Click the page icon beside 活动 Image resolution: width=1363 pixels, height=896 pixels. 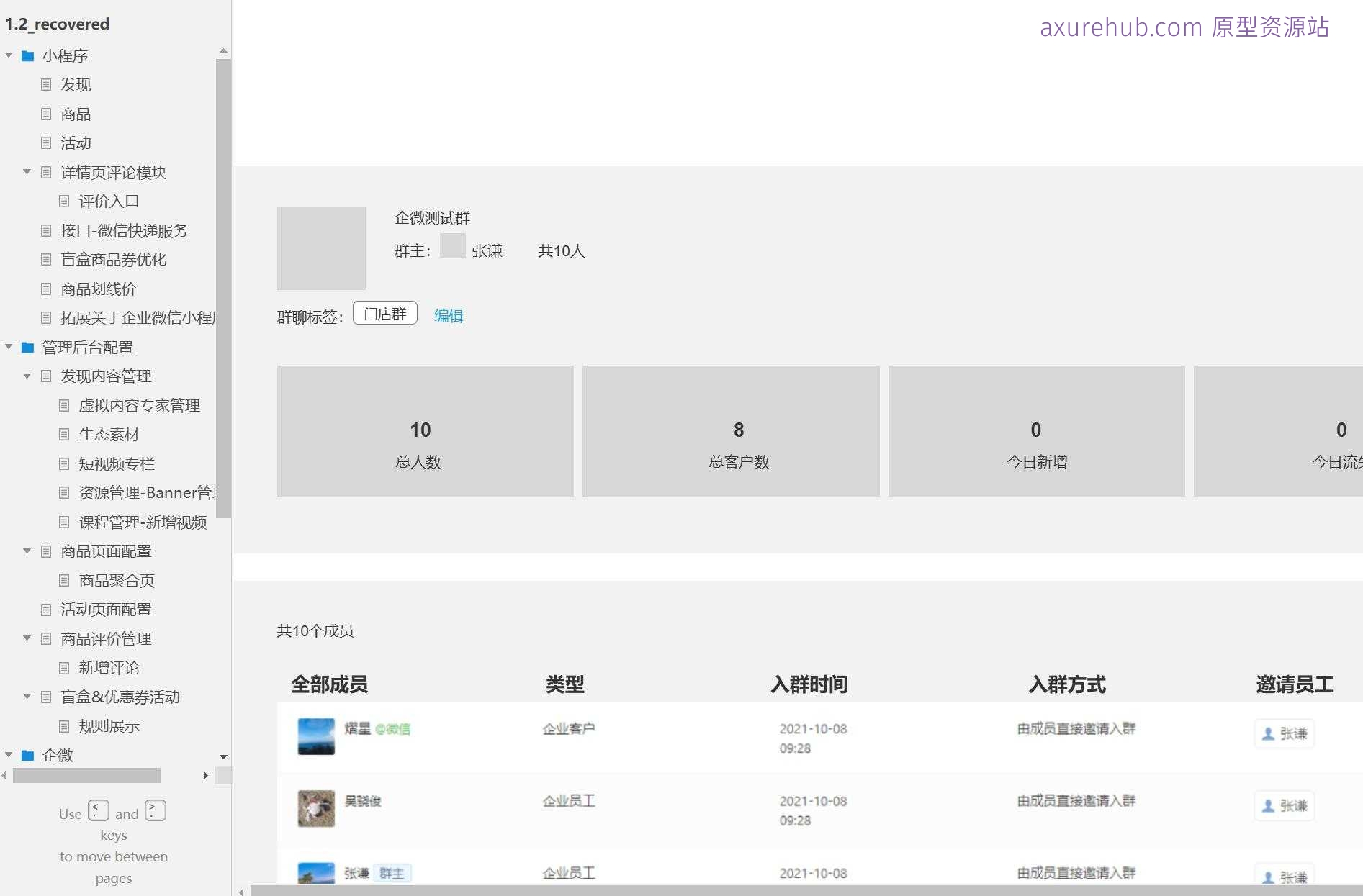point(45,142)
